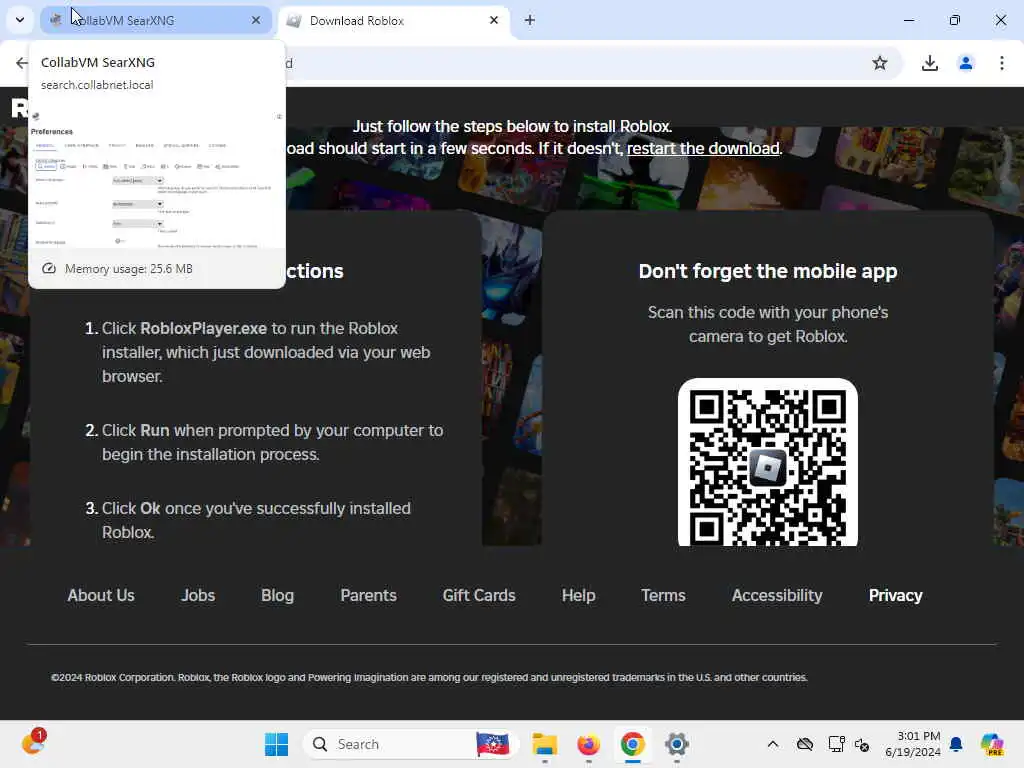Open the notification bell icon

[x=956, y=744]
